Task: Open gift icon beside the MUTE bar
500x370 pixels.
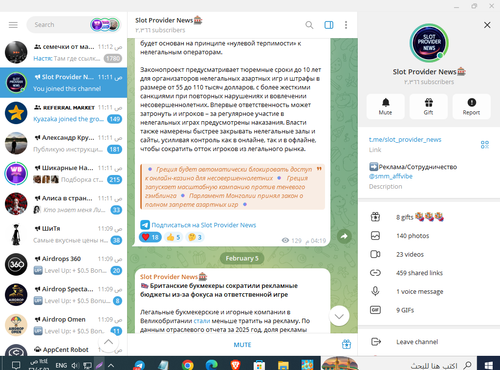Action: coord(346,344)
